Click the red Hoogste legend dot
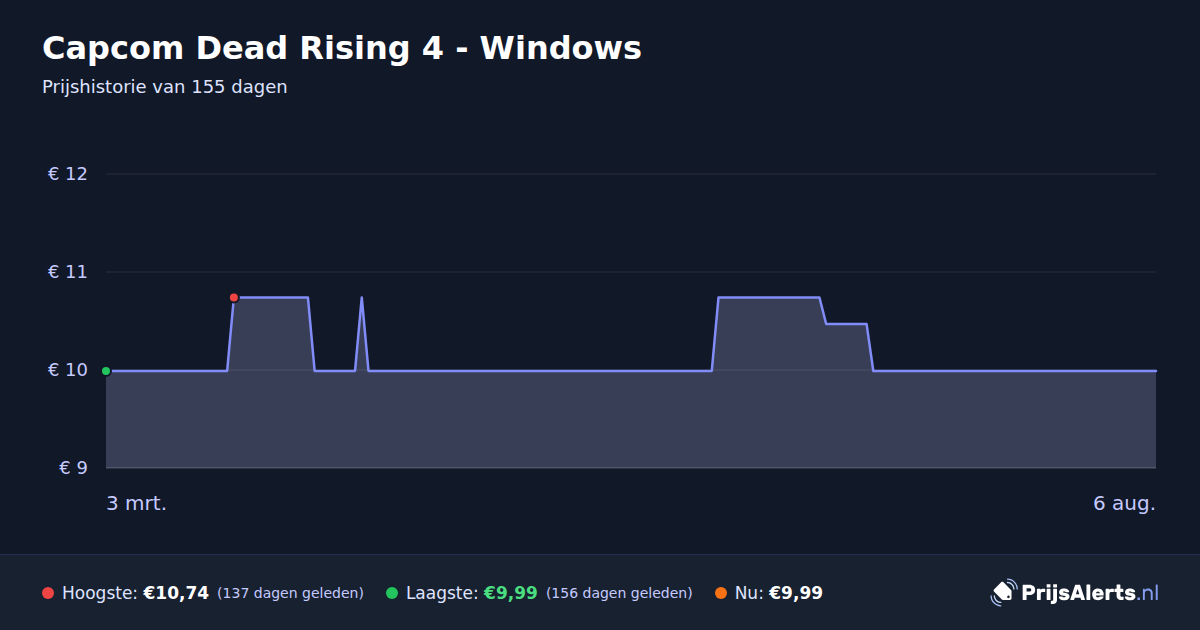Viewport: 1200px width, 630px height. pos(48,593)
